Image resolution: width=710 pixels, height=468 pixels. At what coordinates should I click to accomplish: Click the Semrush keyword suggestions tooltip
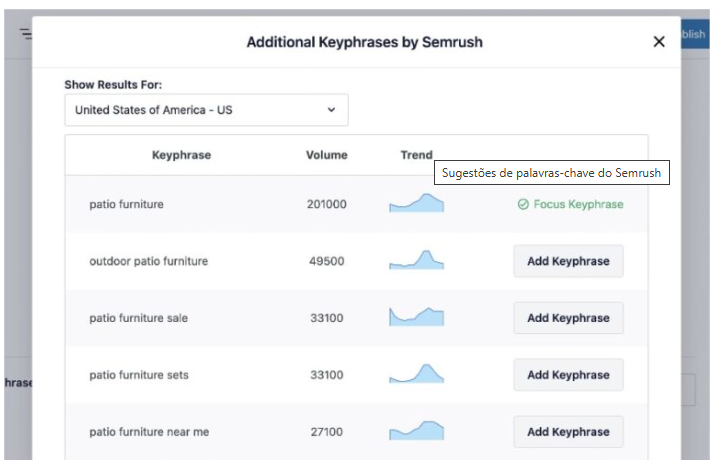coord(552,174)
